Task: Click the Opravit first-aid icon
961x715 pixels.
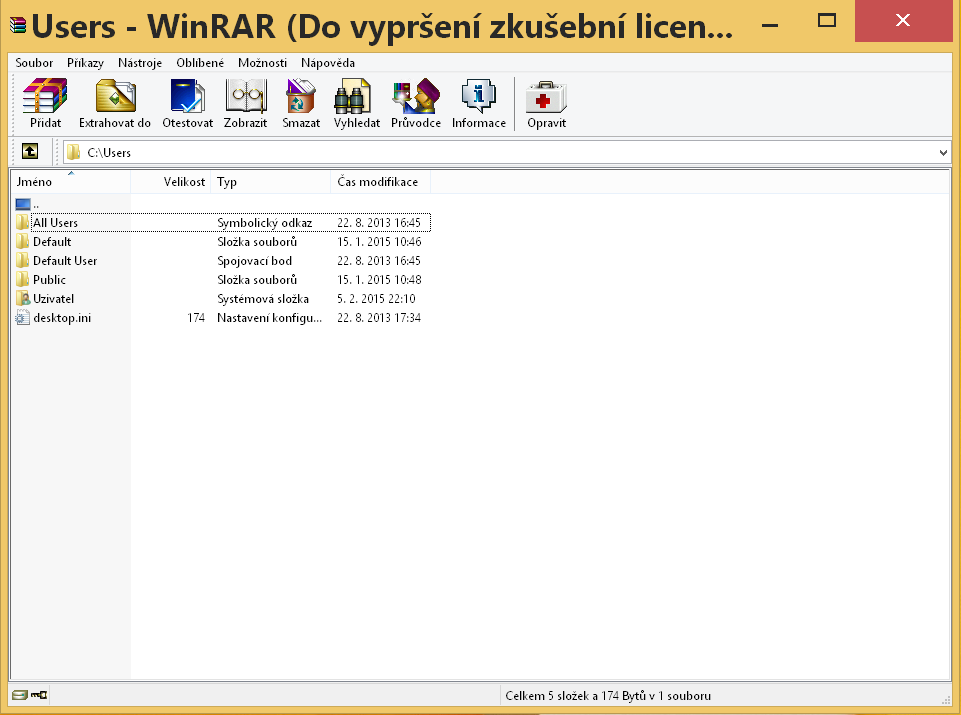Action: click(x=546, y=97)
